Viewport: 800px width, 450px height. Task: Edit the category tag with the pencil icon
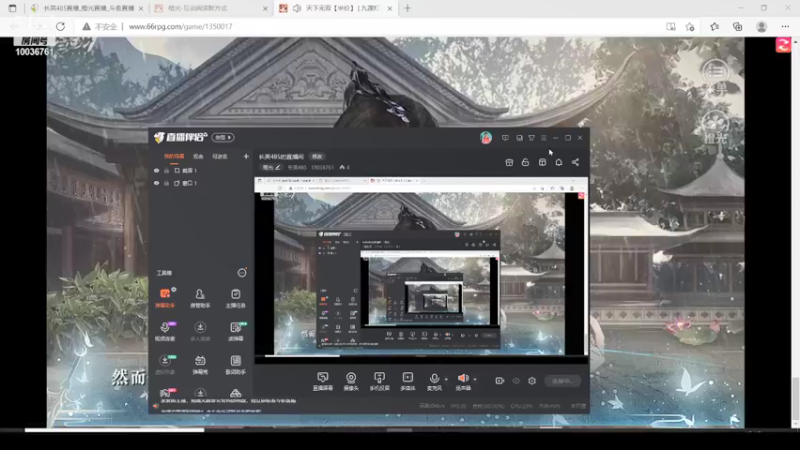click(278, 167)
